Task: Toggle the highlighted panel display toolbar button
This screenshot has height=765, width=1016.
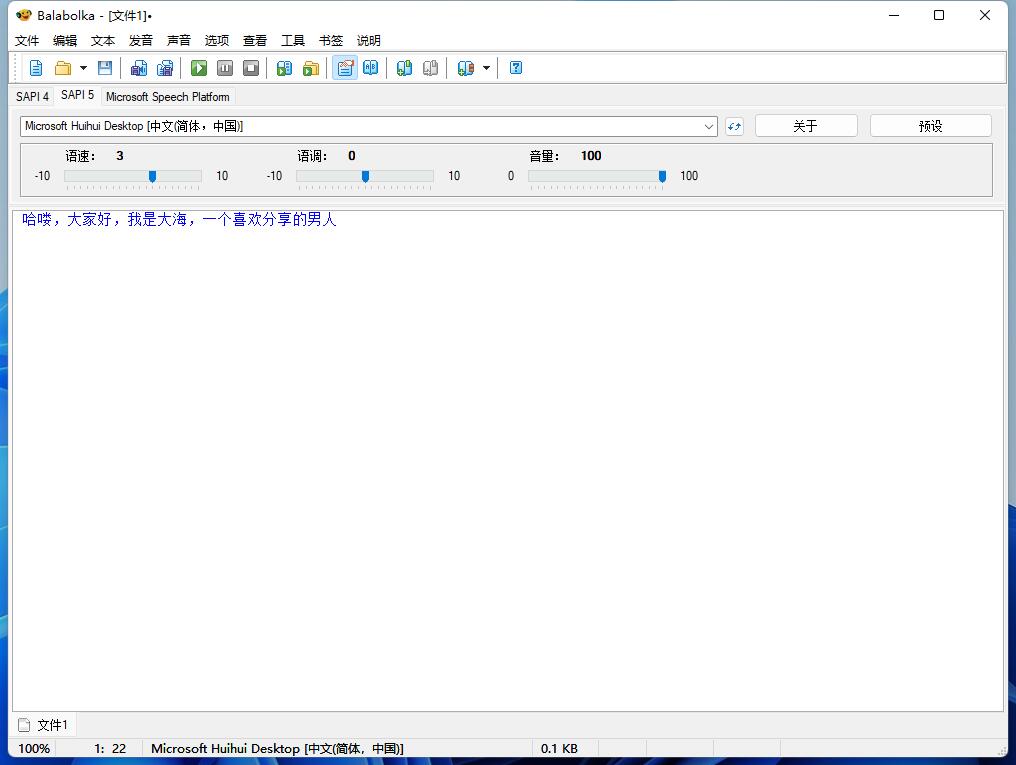Action: (x=345, y=68)
